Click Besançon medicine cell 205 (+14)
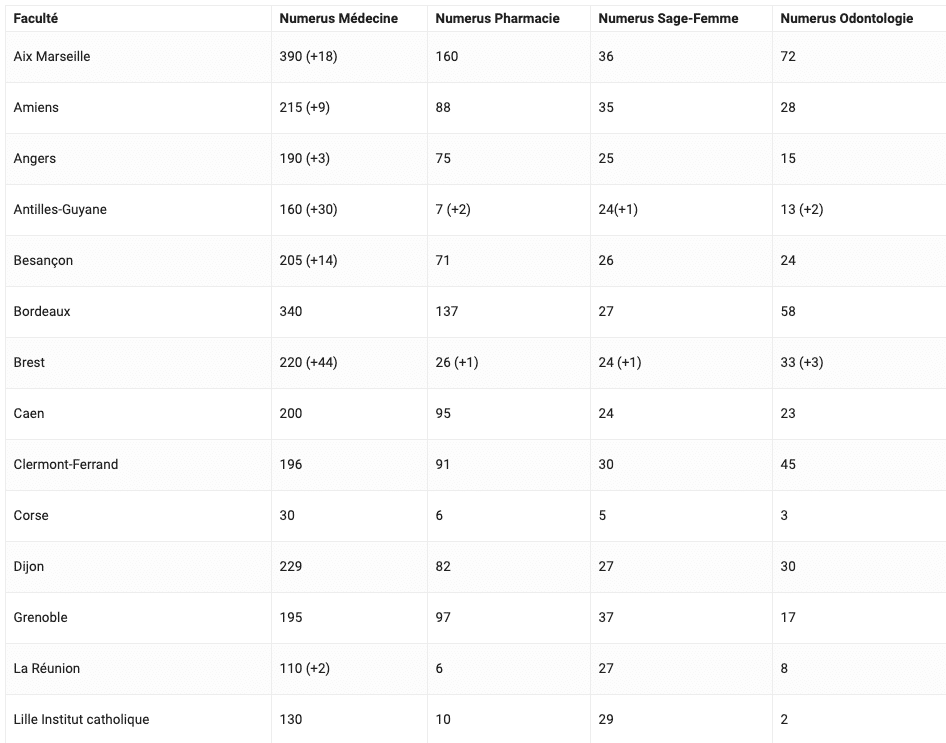946x743 pixels. click(x=308, y=261)
